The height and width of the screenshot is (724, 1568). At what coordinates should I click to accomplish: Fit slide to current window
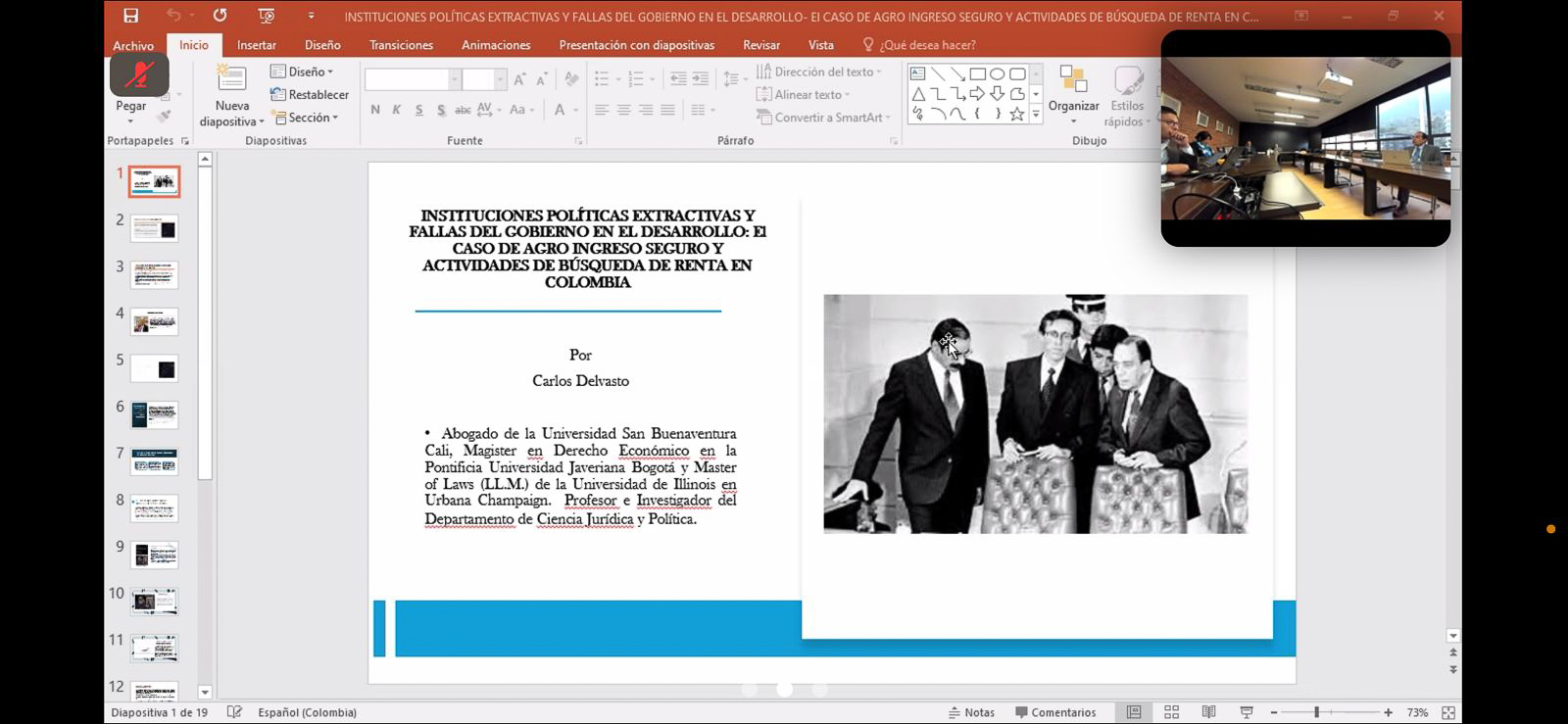pyautogui.click(x=1448, y=712)
